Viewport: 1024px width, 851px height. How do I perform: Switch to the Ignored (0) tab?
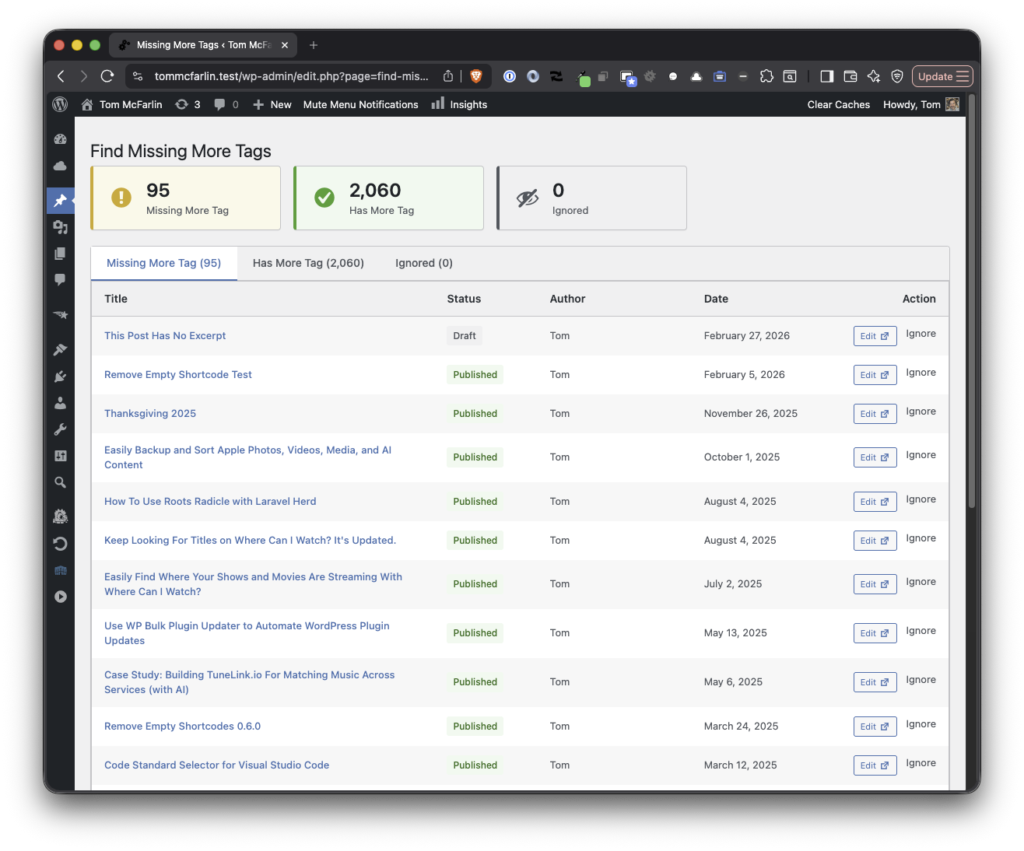pos(424,263)
